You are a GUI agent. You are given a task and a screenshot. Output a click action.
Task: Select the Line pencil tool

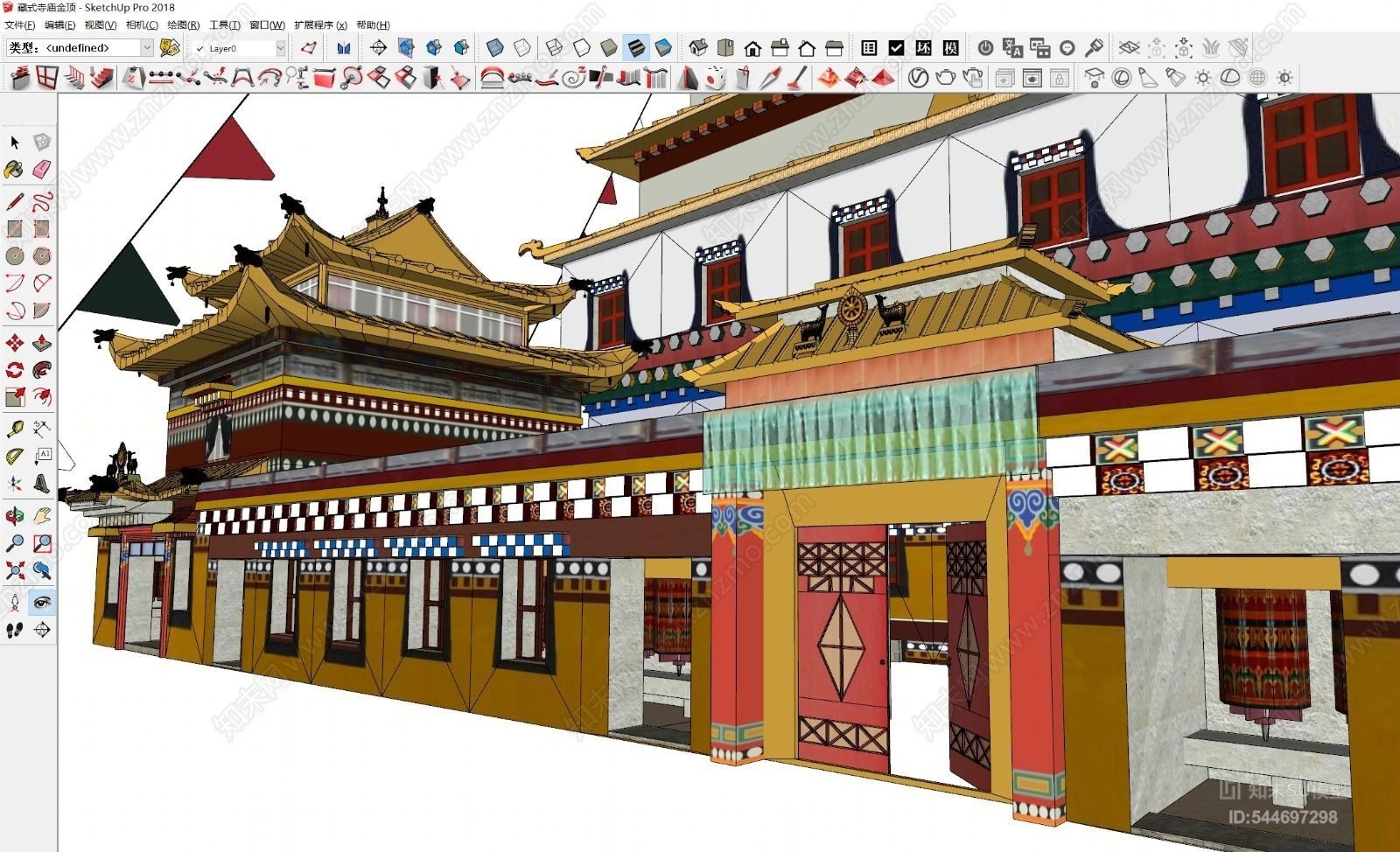(15, 202)
